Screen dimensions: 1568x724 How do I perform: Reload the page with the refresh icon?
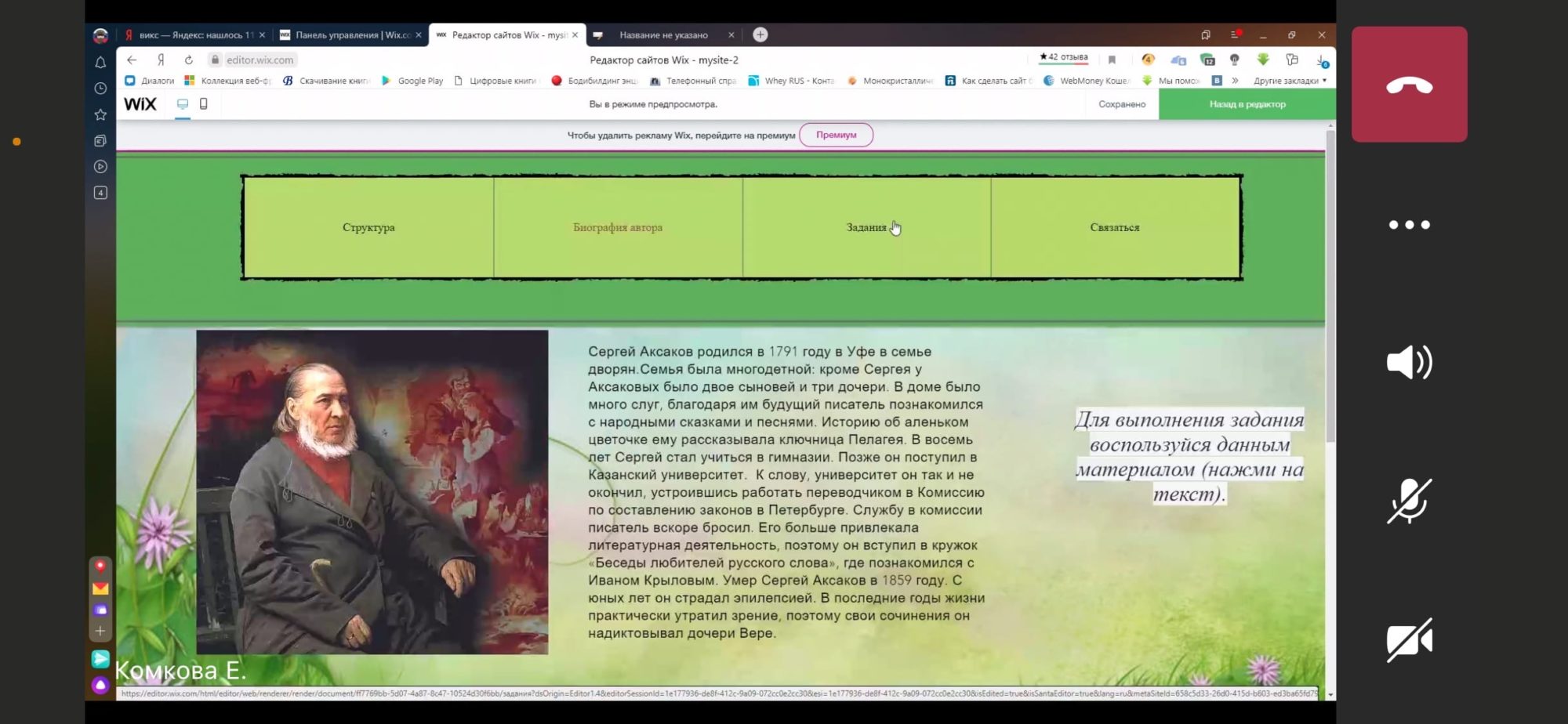point(189,60)
